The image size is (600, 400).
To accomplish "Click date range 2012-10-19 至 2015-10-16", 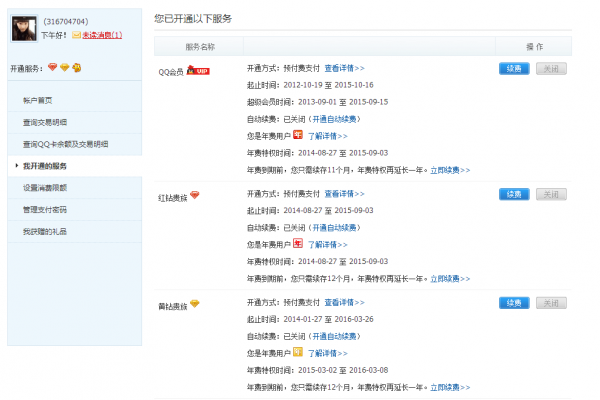I will coord(328,85).
